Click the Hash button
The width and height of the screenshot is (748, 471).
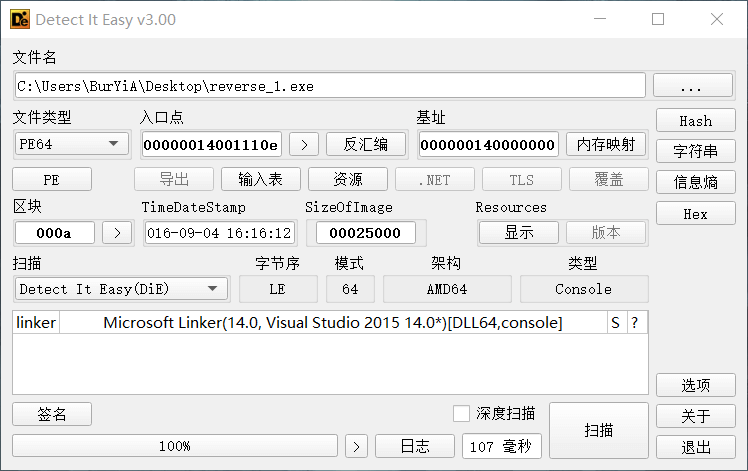click(x=696, y=120)
